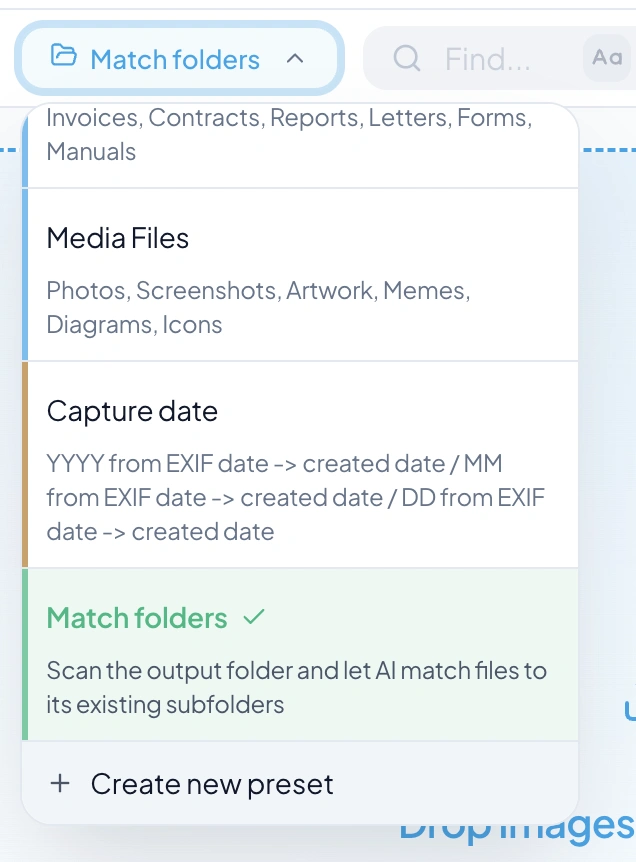The height and width of the screenshot is (862, 636).
Task: Collapse the preset list with the chevron
Action: [295, 58]
